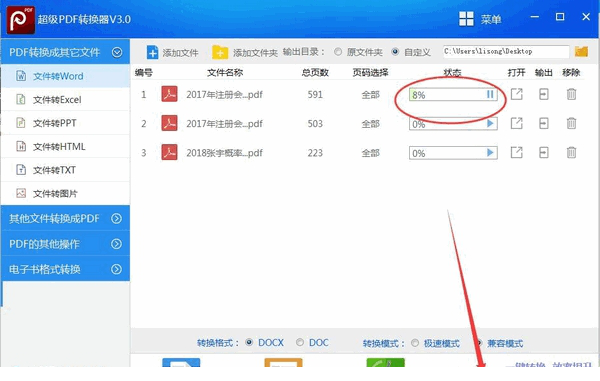The width and height of the screenshot is (600, 381).
Task: Click the 添加文件 button label
Action: tap(180, 53)
